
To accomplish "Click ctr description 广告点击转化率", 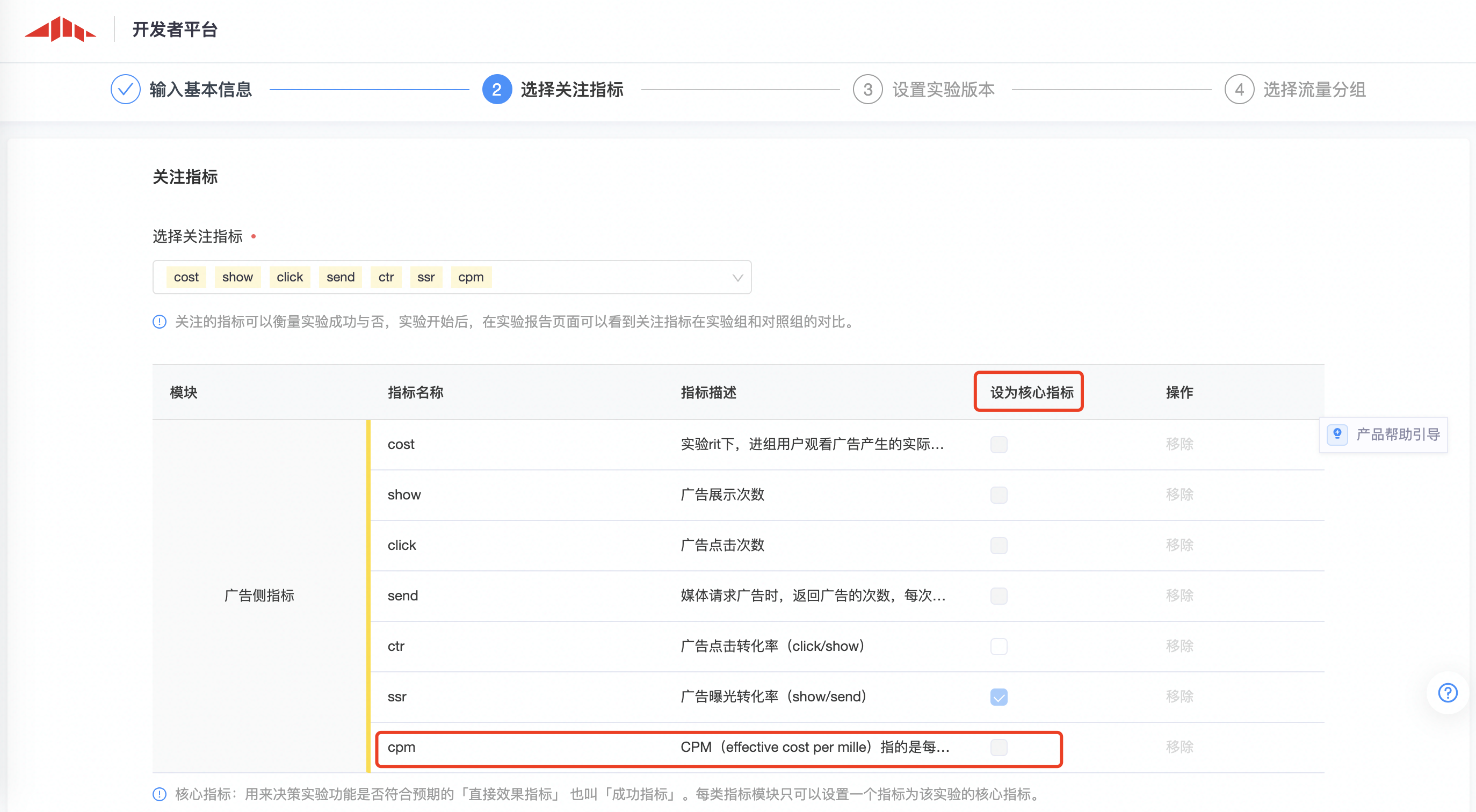I will point(773,646).
